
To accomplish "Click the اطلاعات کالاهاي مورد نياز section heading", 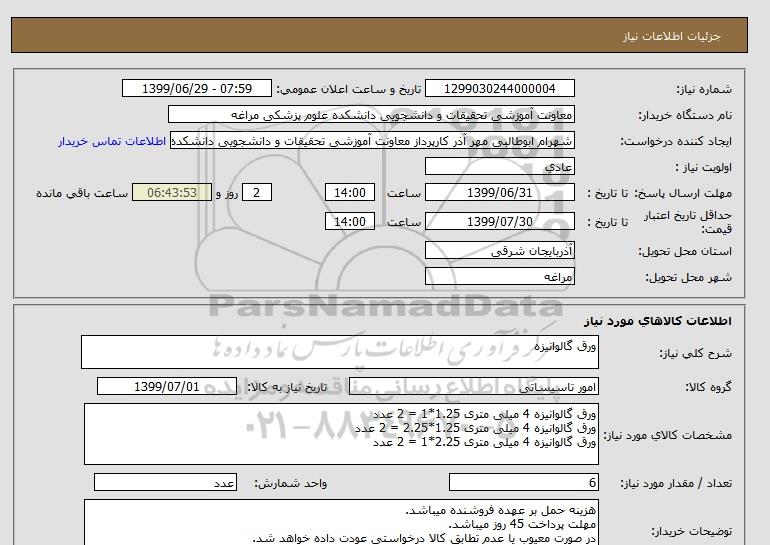I will 658,321.
